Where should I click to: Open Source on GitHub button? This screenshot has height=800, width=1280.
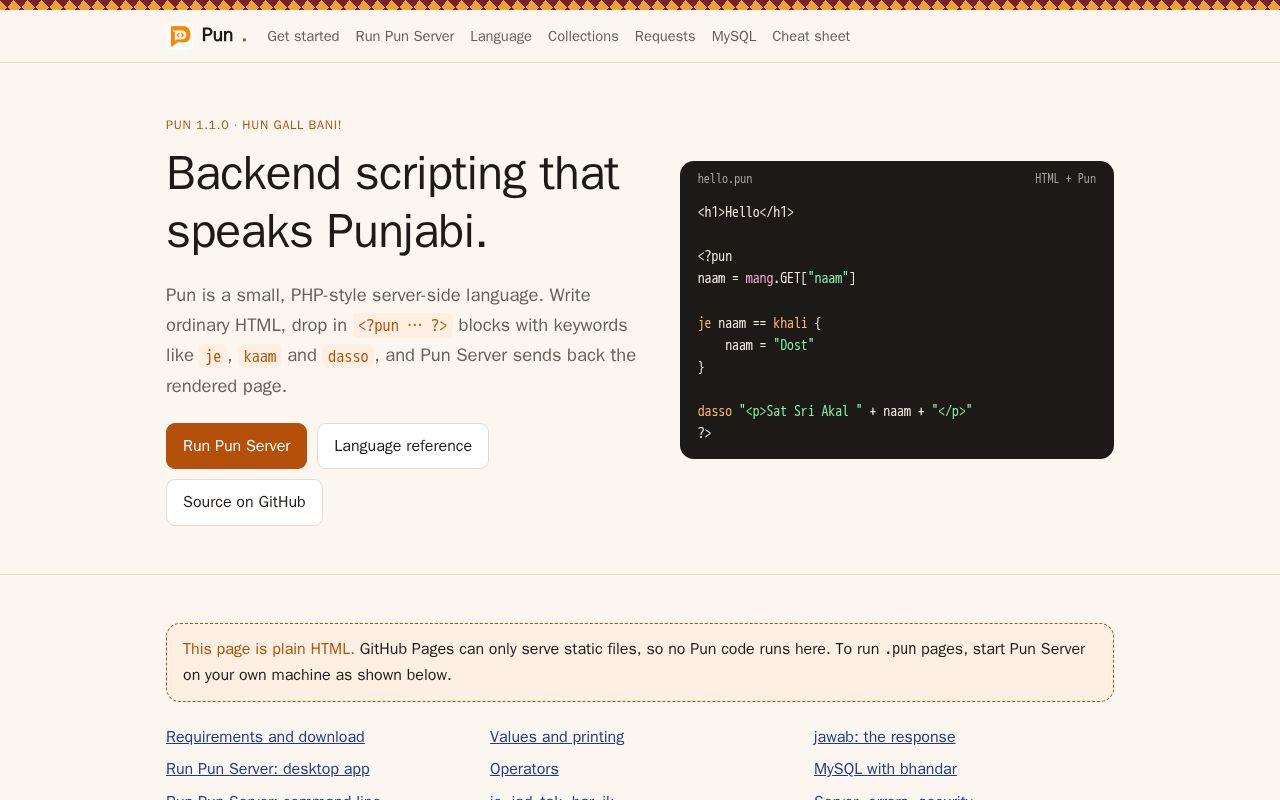pyautogui.click(x=244, y=502)
